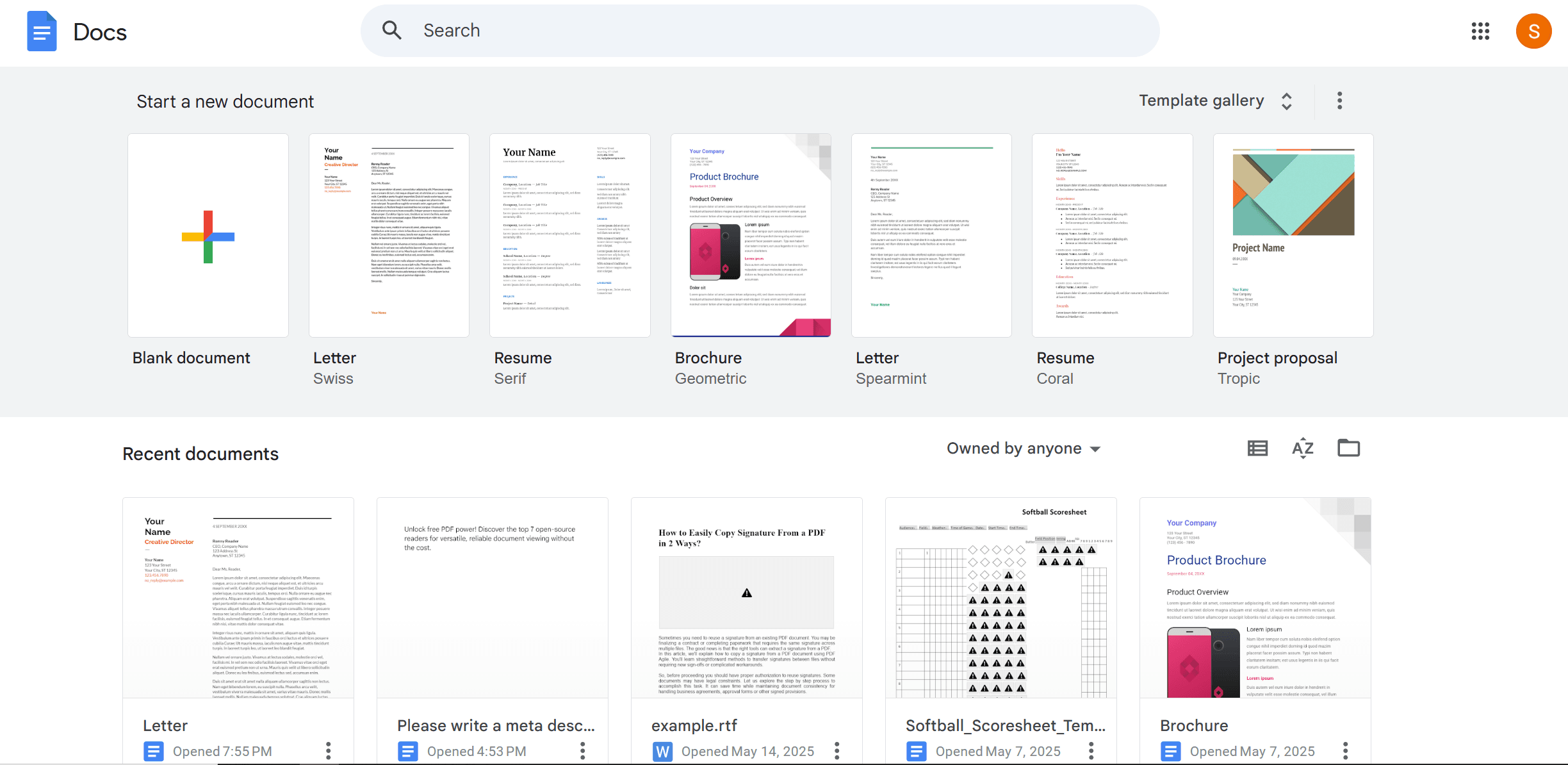Click the search magnifier icon

392,30
